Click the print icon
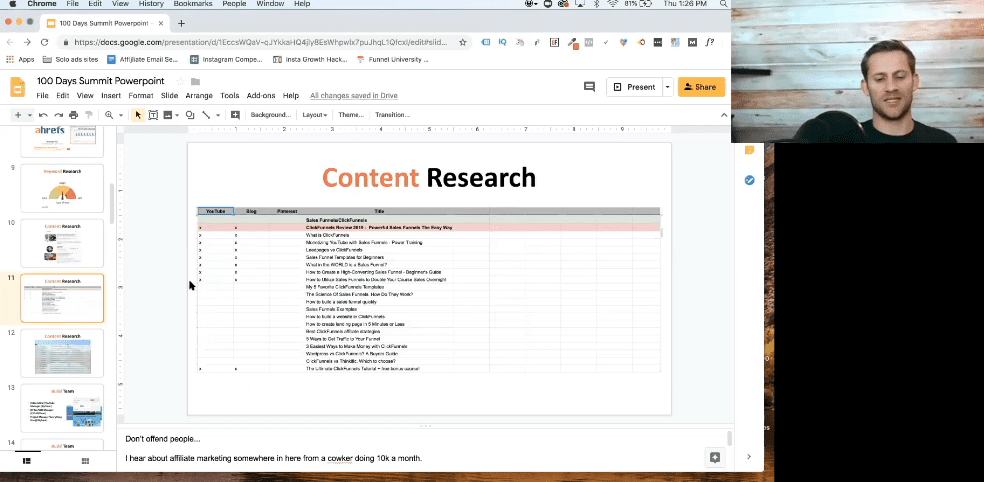This screenshot has height=482, width=984. (x=73, y=115)
